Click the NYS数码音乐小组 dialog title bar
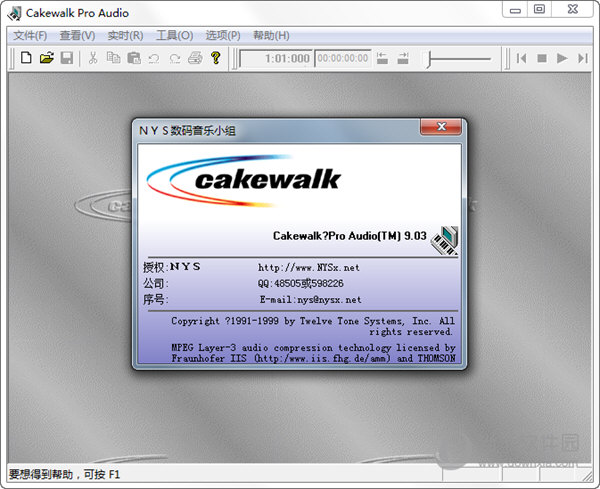600x489 pixels. pos(276,130)
